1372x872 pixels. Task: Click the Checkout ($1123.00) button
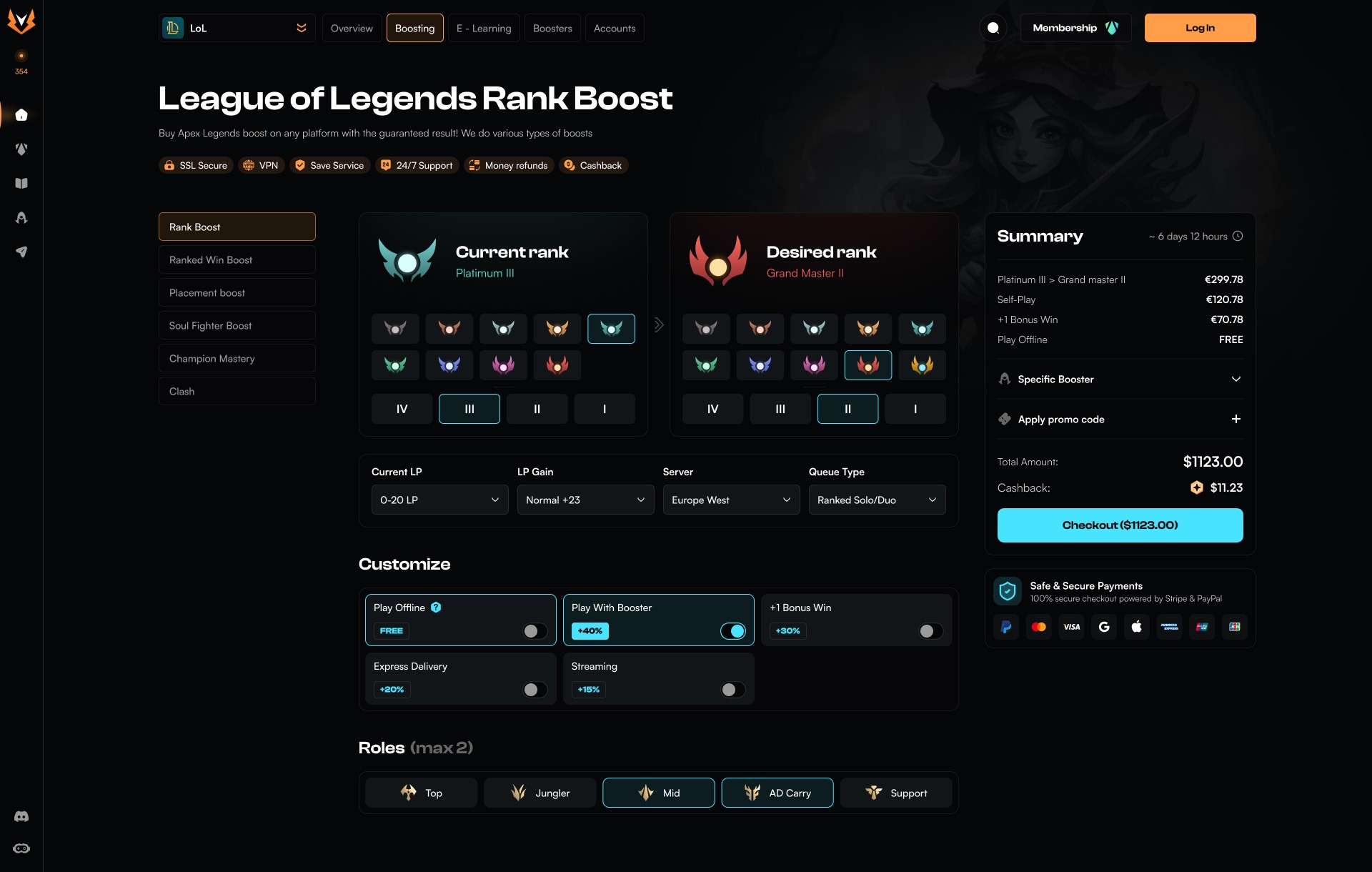pos(1120,525)
